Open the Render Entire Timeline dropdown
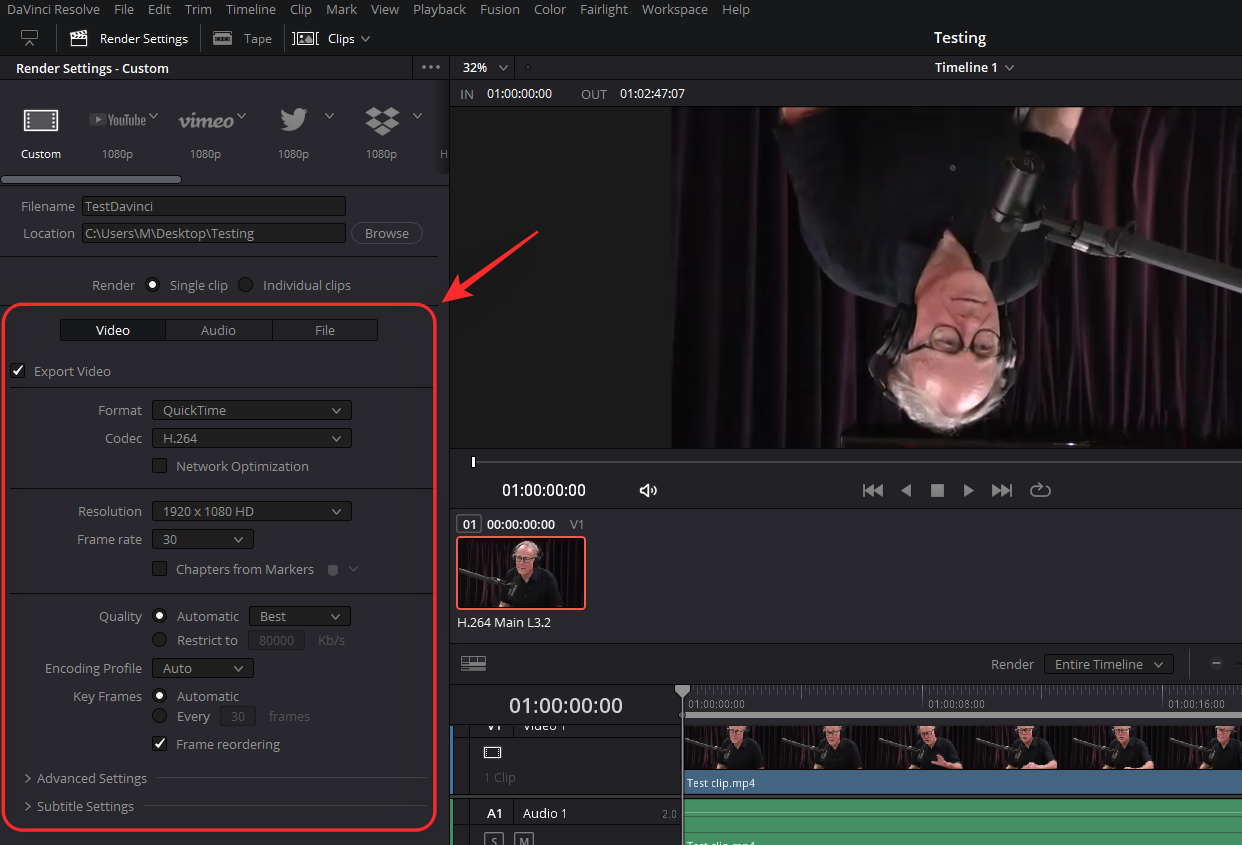 pyautogui.click(x=1108, y=664)
